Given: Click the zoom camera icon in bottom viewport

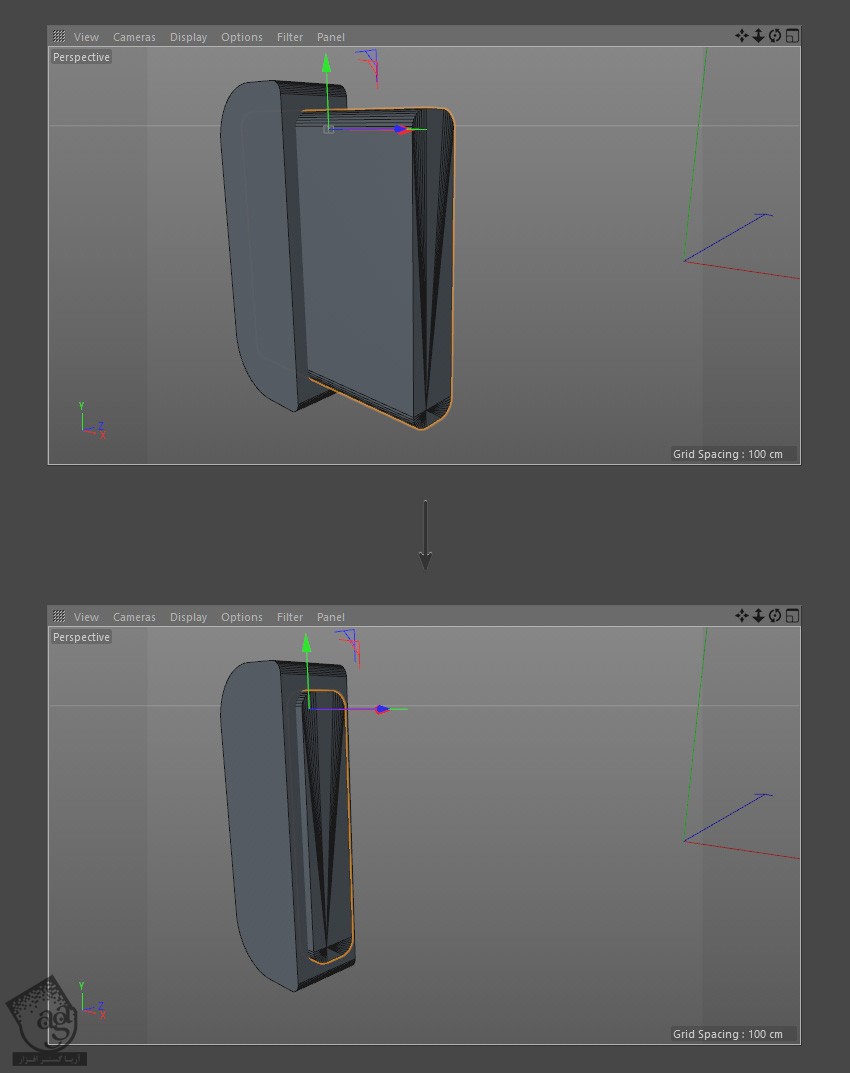Looking at the screenshot, I should [x=758, y=616].
